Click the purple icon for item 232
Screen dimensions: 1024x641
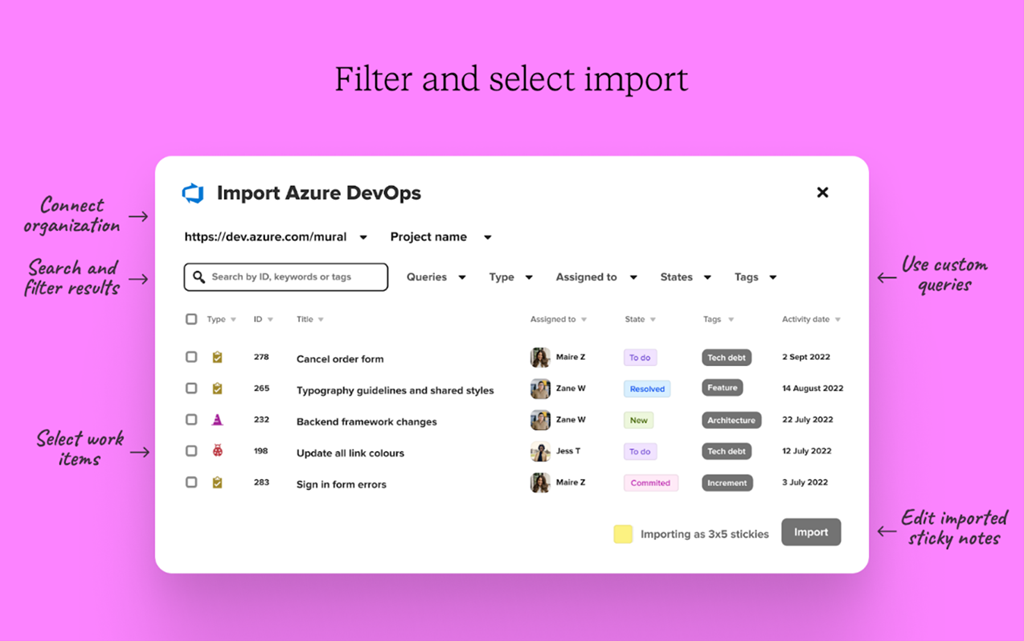coord(217,420)
